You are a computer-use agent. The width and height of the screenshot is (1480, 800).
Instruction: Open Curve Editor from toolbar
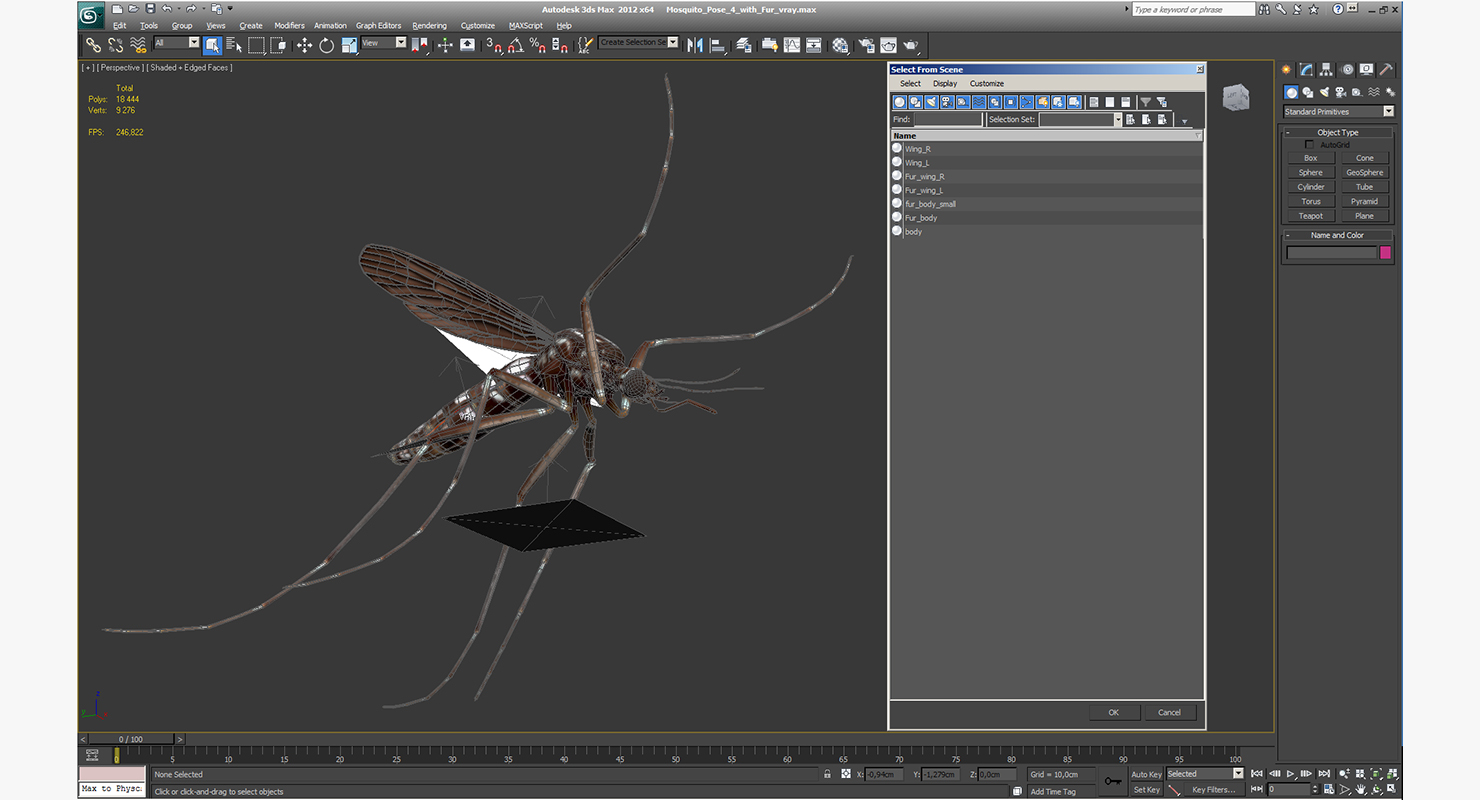click(792, 44)
